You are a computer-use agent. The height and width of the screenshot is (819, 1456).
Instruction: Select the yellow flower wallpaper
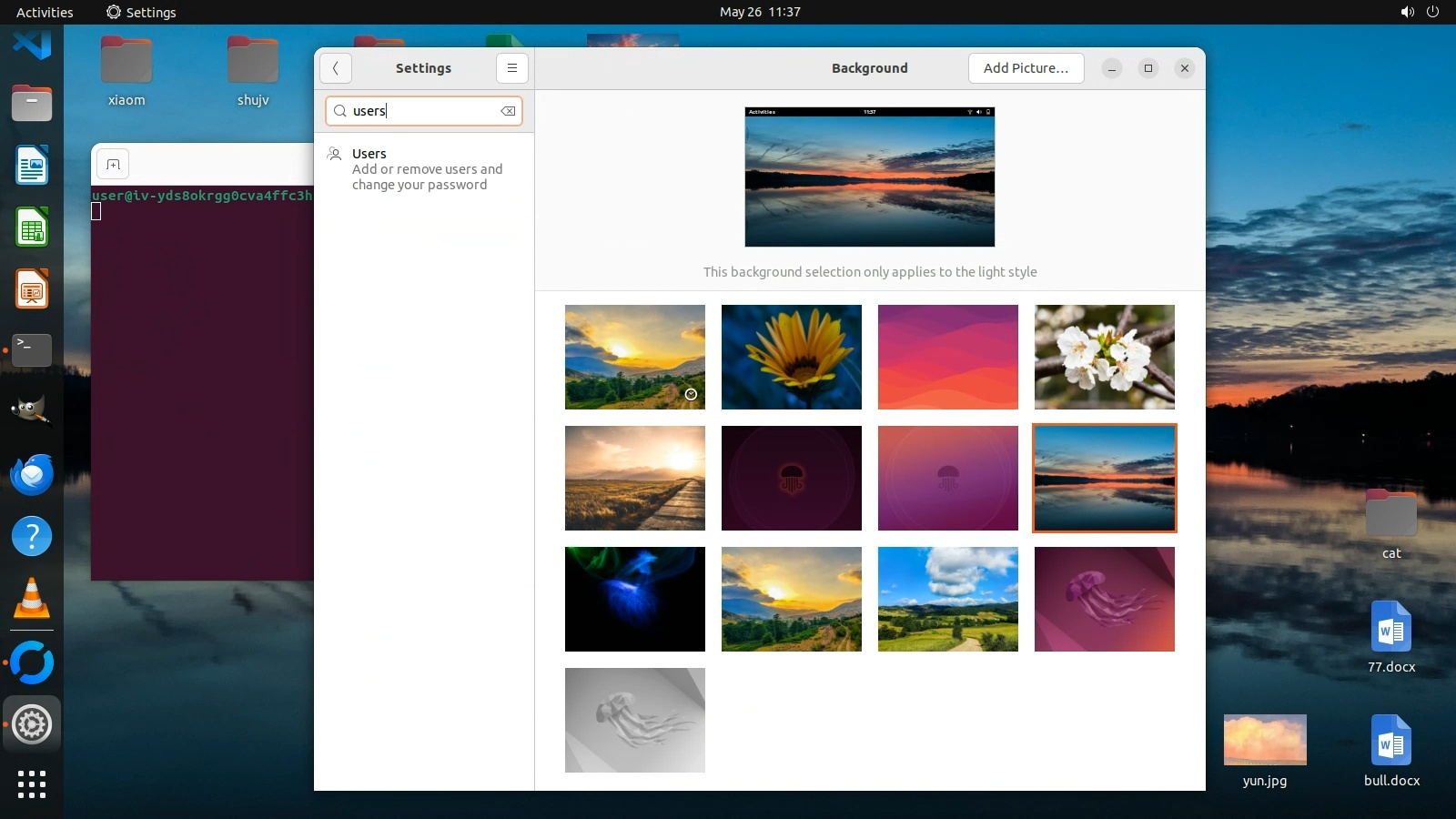coord(791,357)
